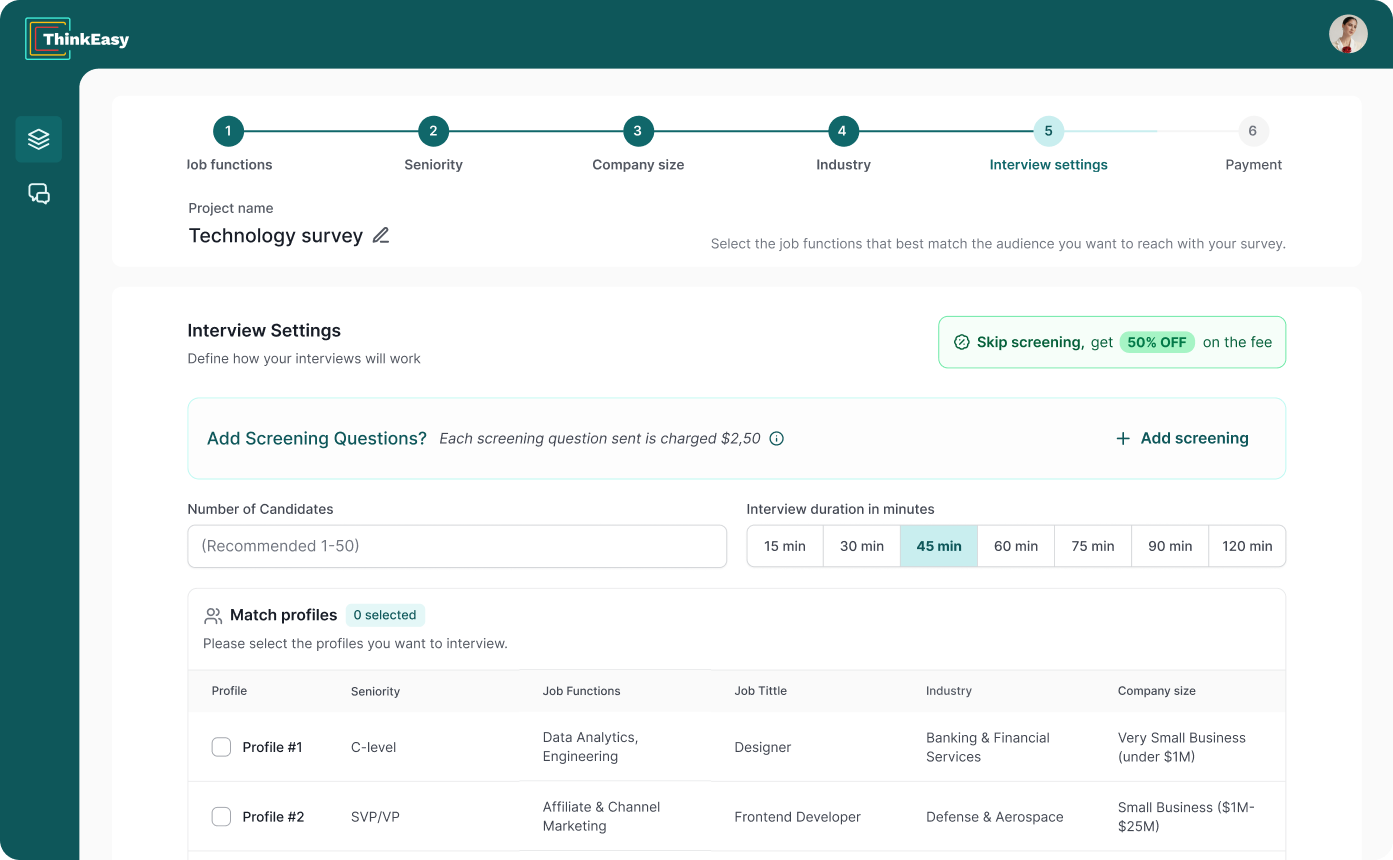Image resolution: width=1393 pixels, height=860 pixels.
Task: Click 'SVP/VP' seniority cell
Action: 375,817
